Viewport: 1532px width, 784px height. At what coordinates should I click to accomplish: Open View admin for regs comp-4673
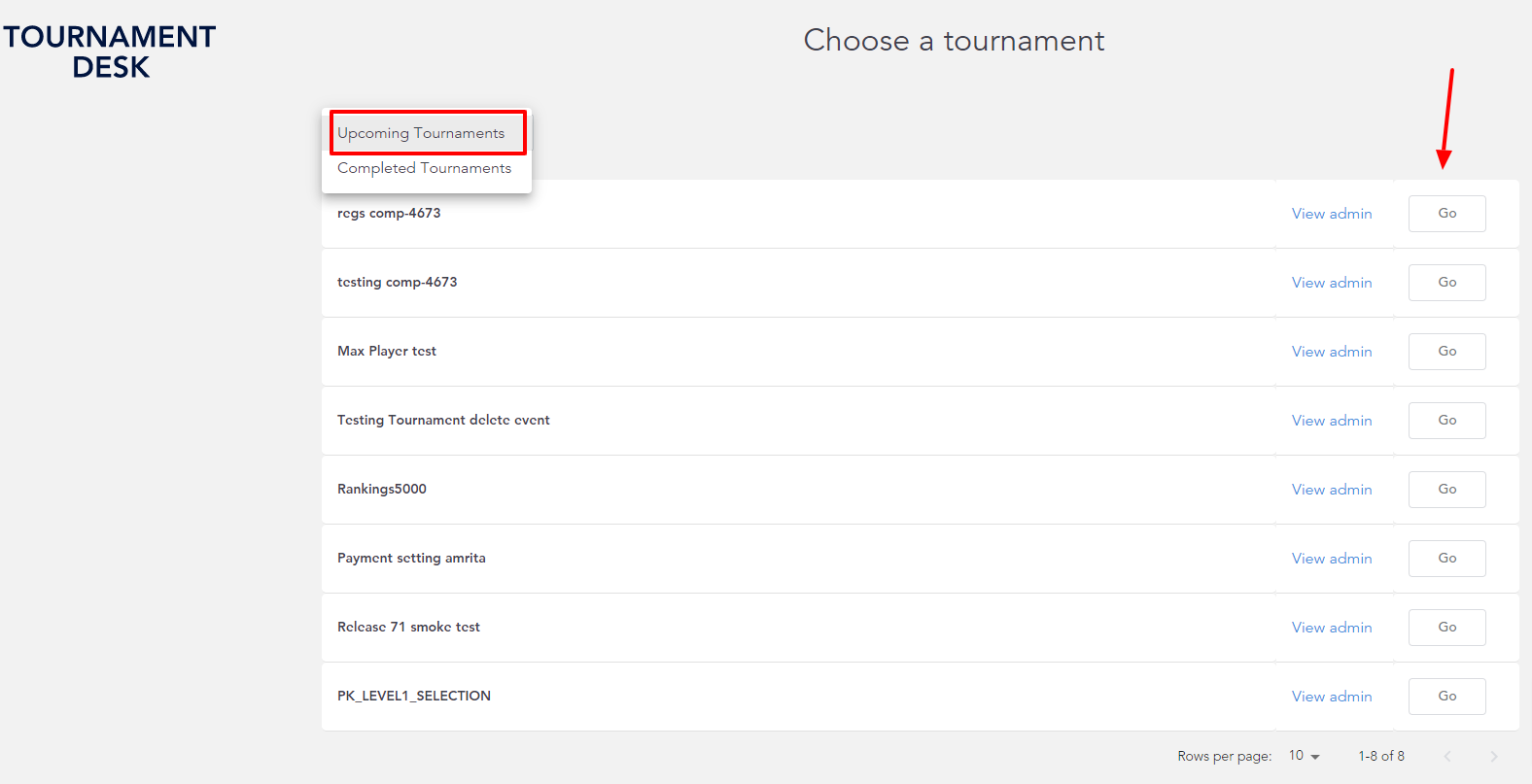1332,214
